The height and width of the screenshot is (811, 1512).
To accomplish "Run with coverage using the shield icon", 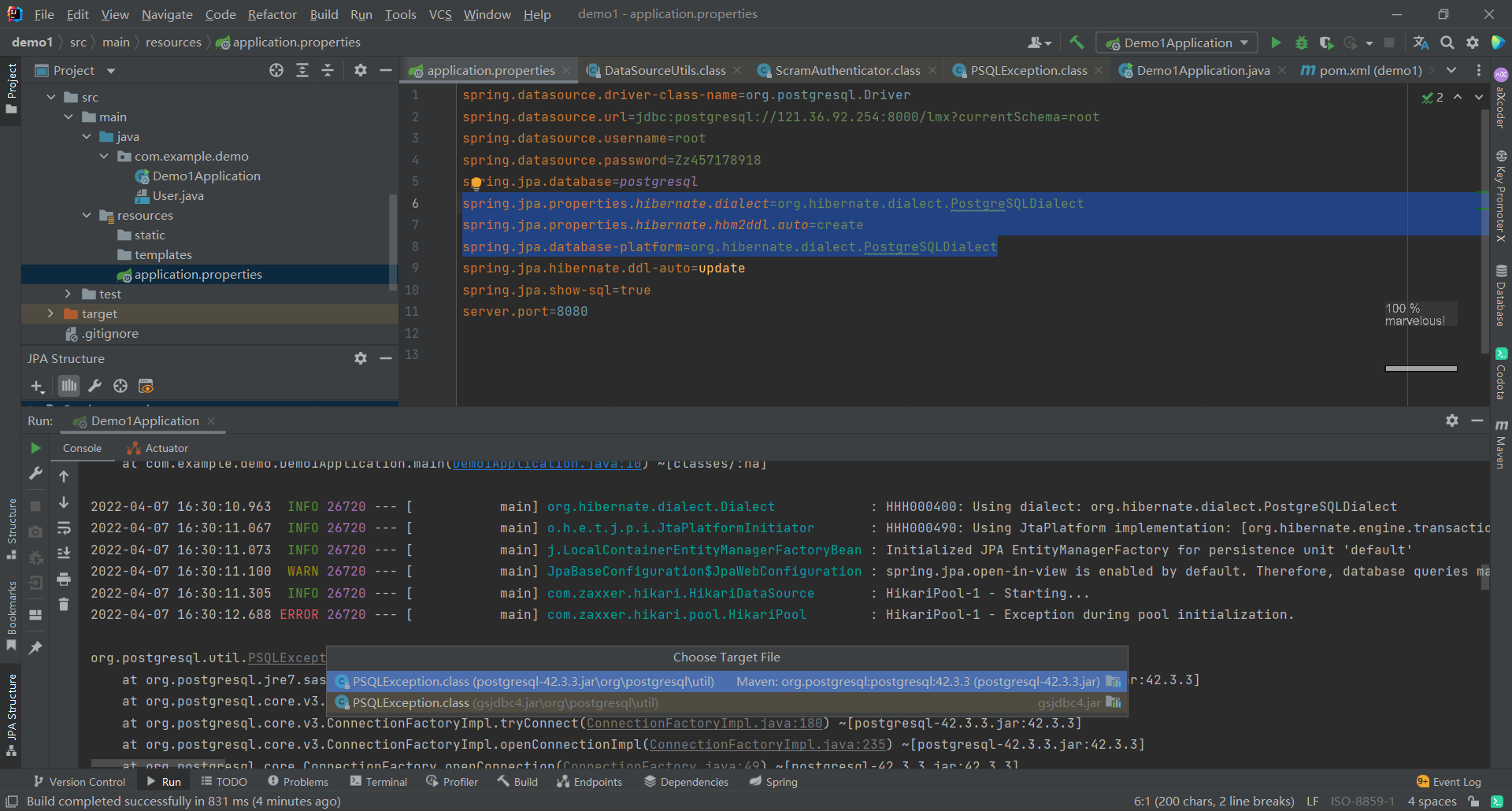I will 1327,43.
